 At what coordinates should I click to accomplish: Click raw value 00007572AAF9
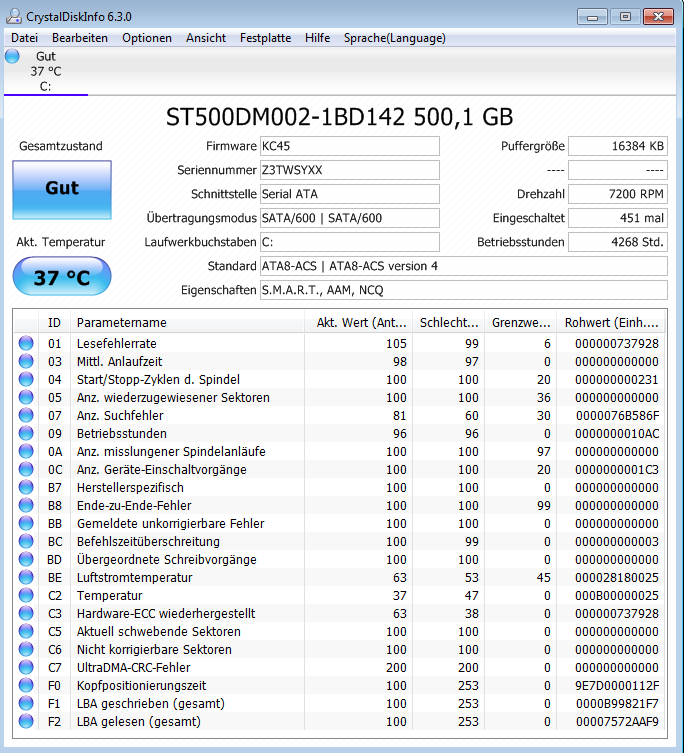pyautogui.click(x=617, y=721)
